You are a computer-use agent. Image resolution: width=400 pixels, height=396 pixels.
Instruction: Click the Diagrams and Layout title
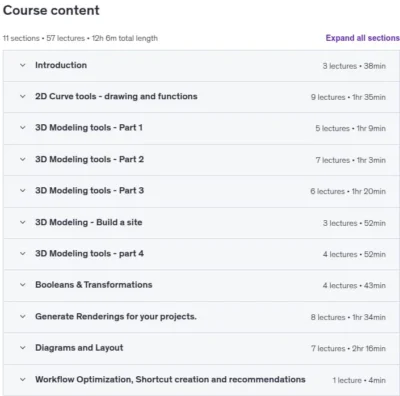coord(79,348)
